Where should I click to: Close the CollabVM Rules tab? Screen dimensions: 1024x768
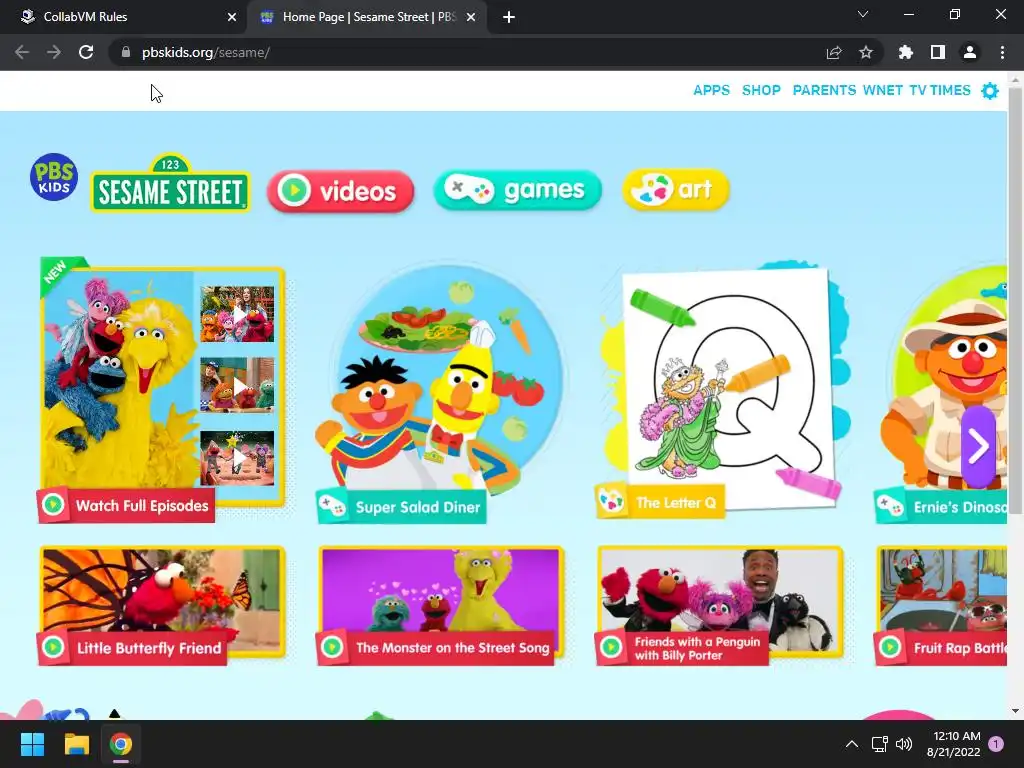coord(231,17)
